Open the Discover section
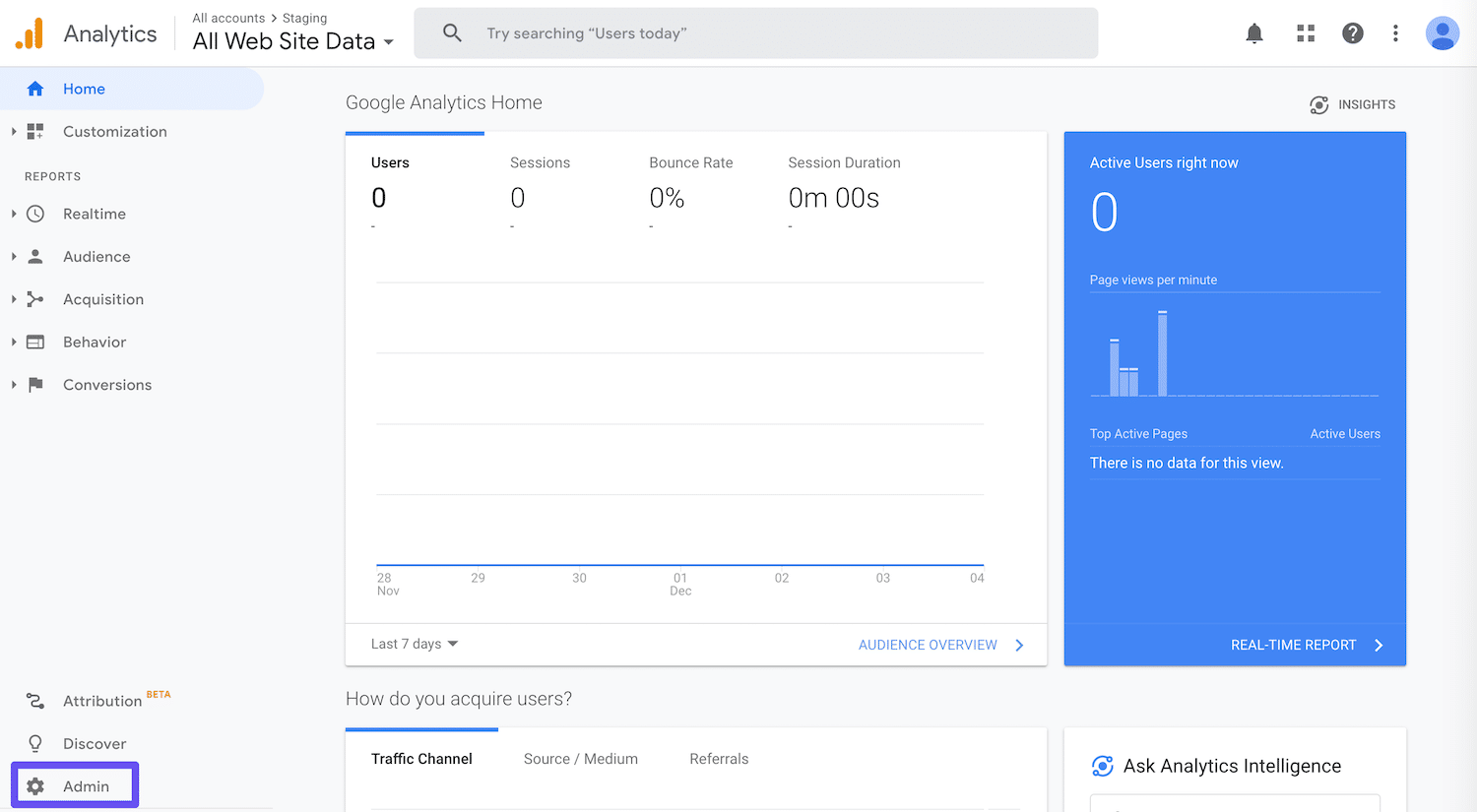Image resolution: width=1477 pixels, height=812 pixels. pyautogui.click(x=94, y=743)
